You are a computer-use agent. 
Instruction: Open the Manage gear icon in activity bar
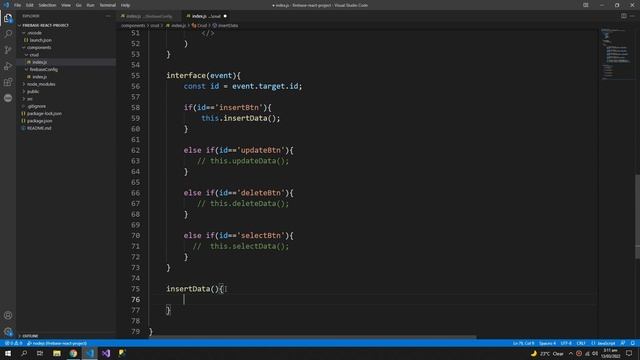click(8, 331)
